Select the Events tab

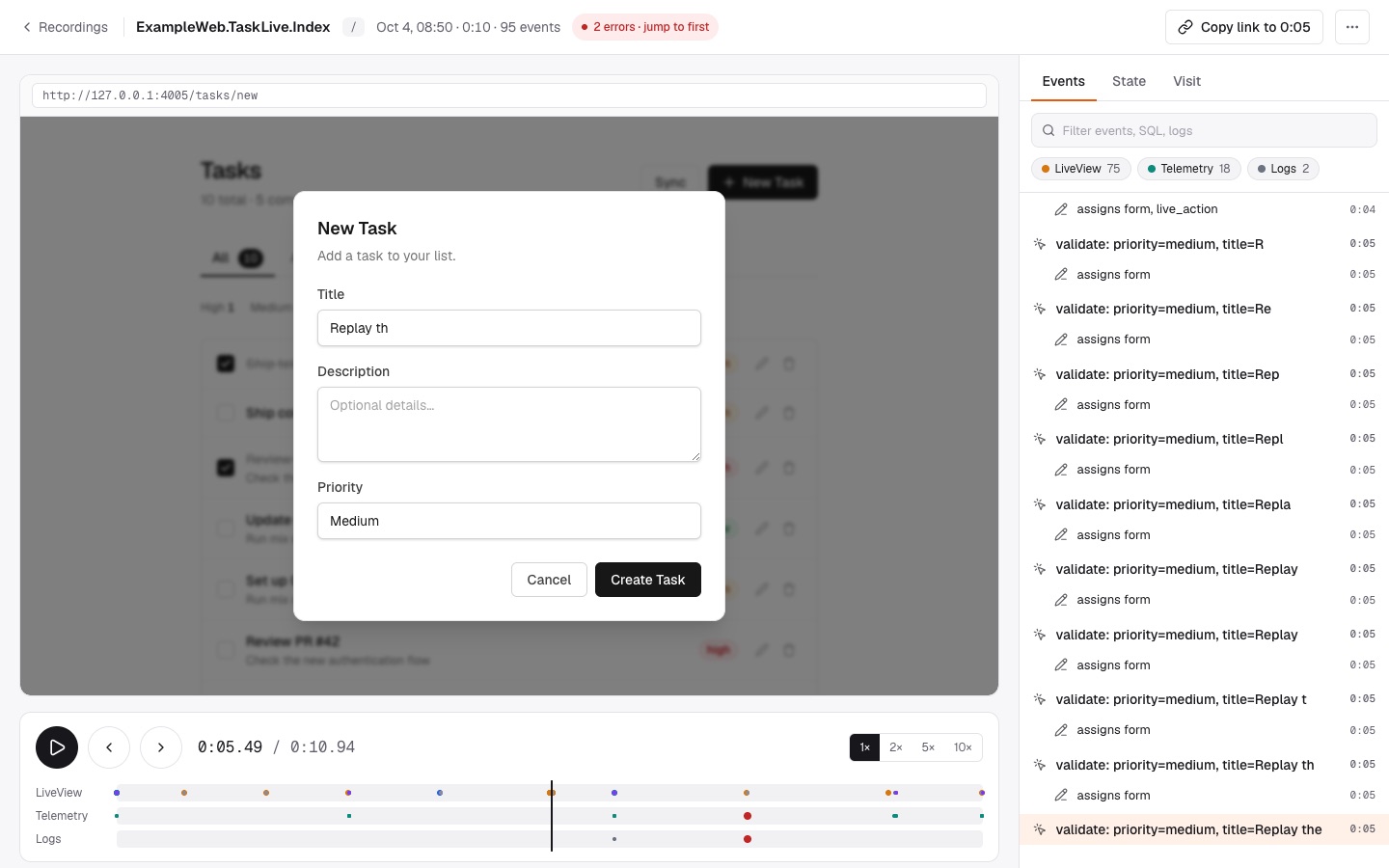(1063, 81)
